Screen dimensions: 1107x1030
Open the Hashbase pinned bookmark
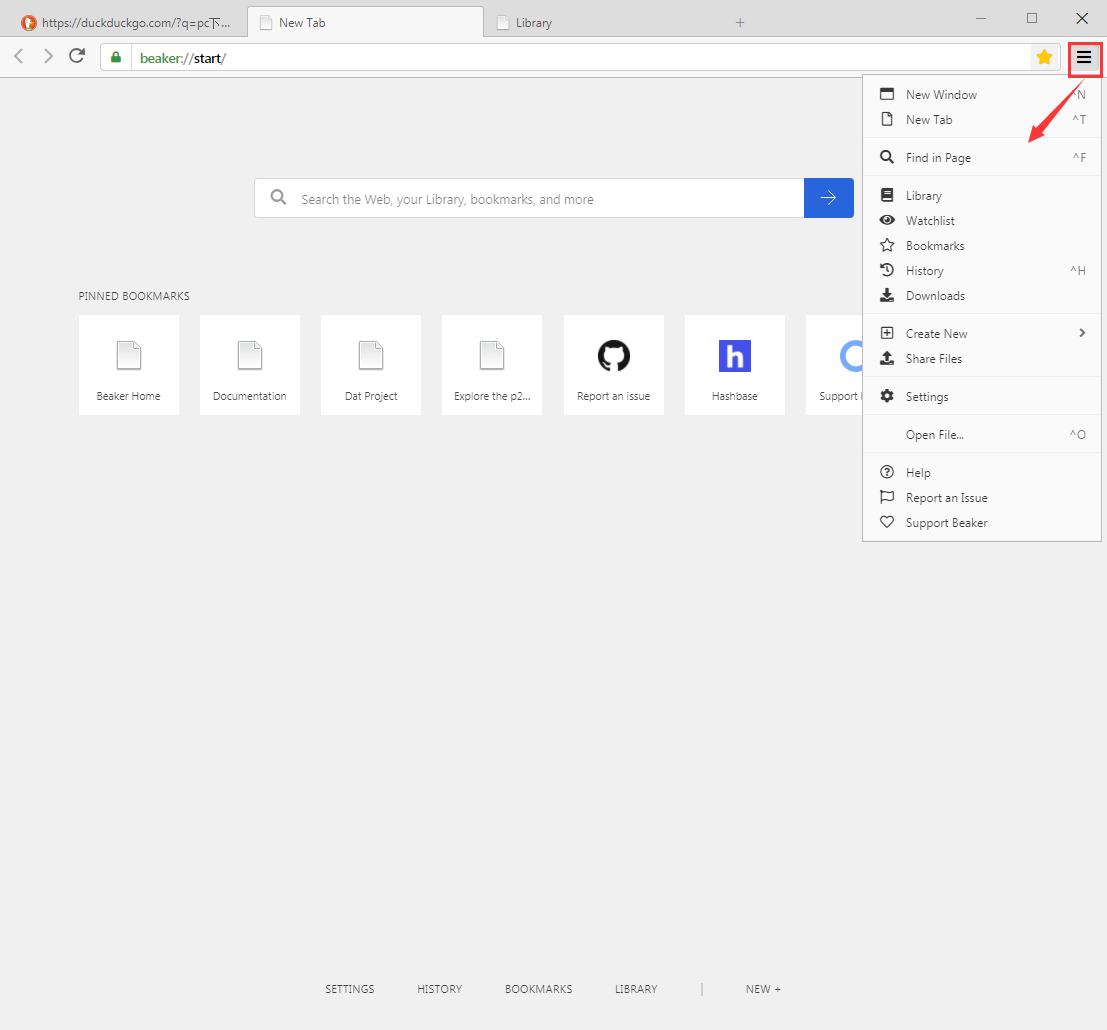point(734,365)
